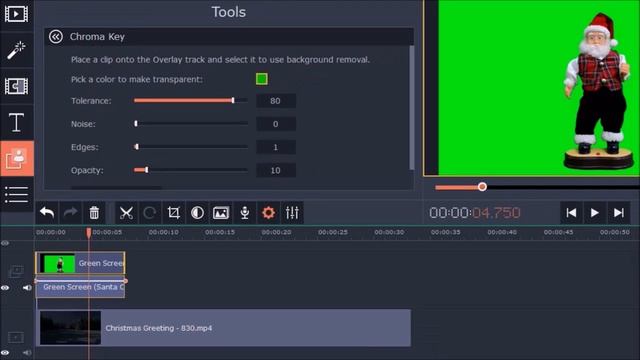Open Color adjustments half-circle icon

click(197, 213)
